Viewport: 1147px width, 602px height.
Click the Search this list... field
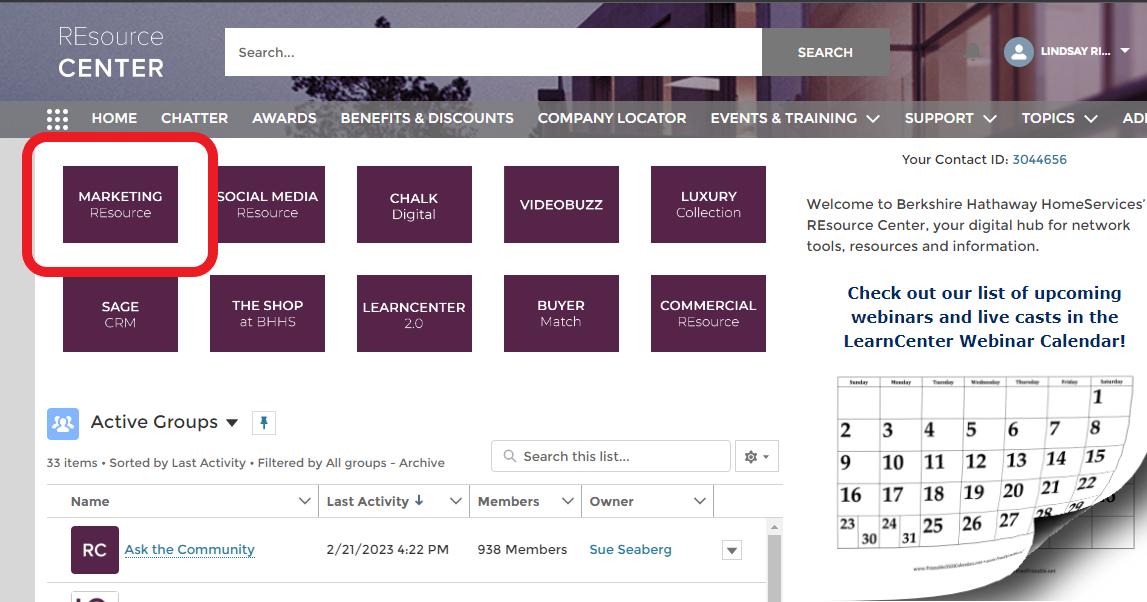click(611, 456)
